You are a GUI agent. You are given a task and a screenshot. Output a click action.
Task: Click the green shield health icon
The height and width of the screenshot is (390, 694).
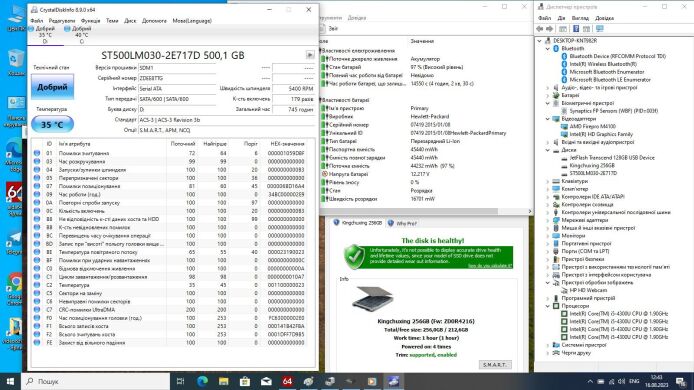pos(355,256)
